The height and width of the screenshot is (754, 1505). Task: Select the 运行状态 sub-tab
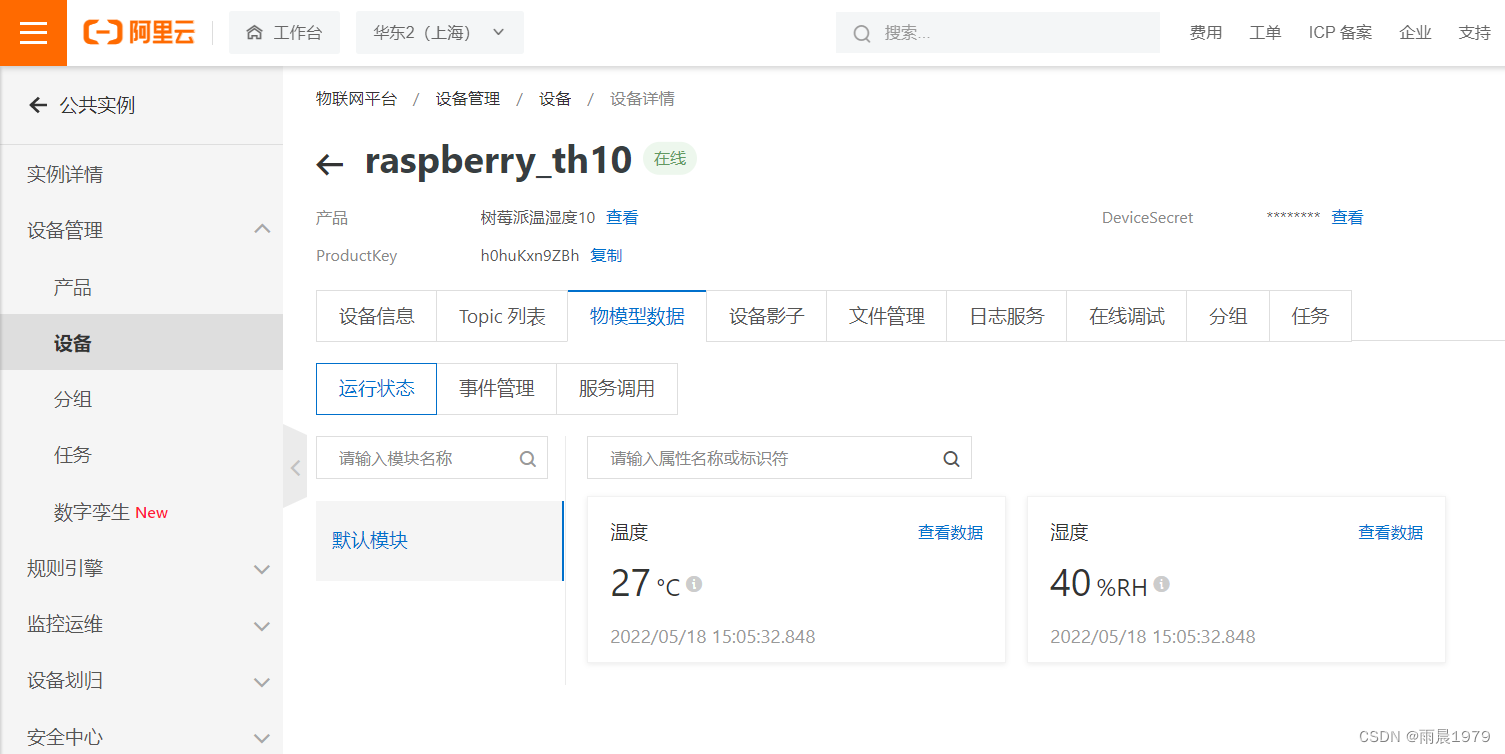tap(376, 389)
